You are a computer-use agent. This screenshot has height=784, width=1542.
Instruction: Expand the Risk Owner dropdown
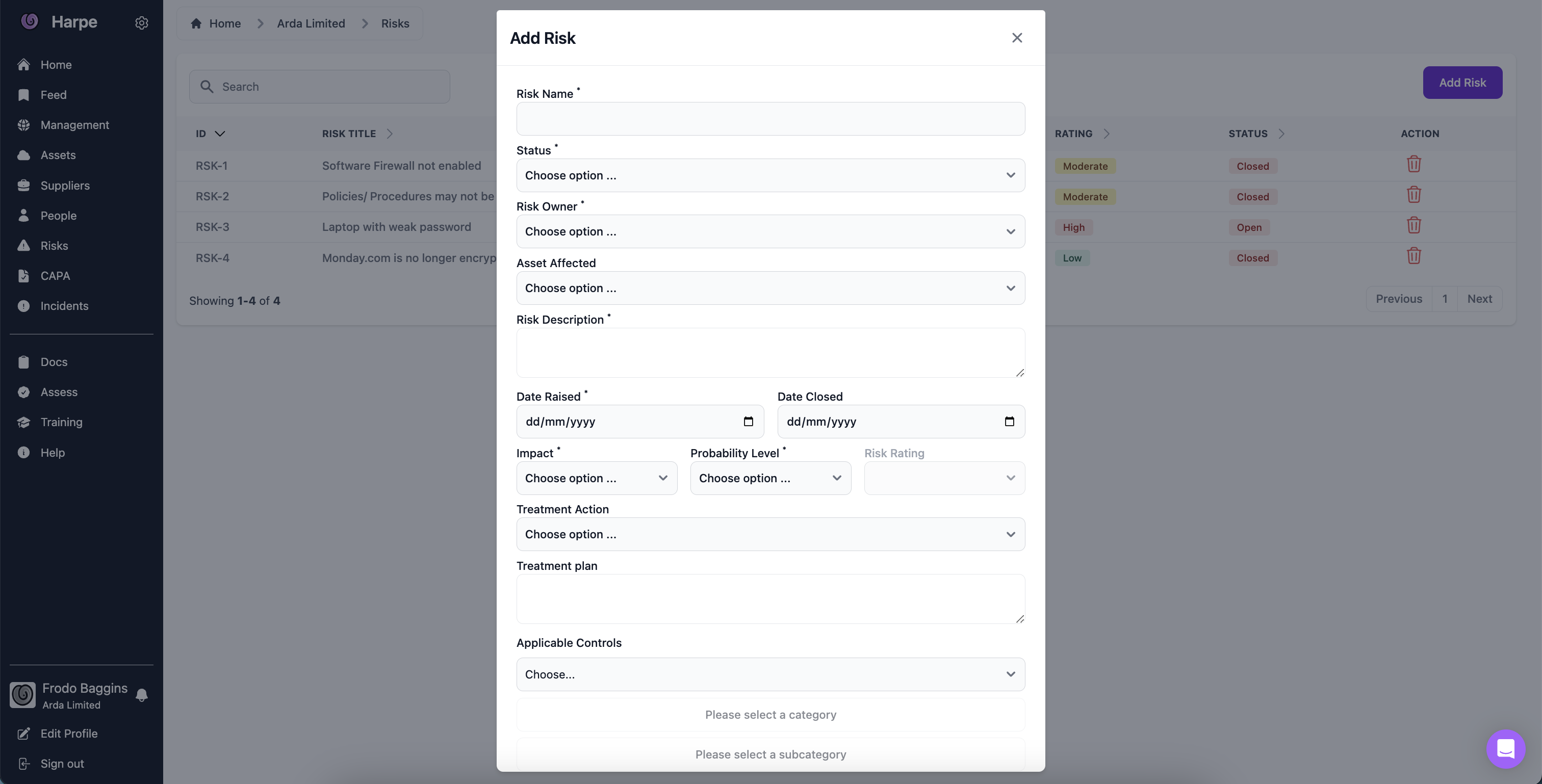click(770, 231)
